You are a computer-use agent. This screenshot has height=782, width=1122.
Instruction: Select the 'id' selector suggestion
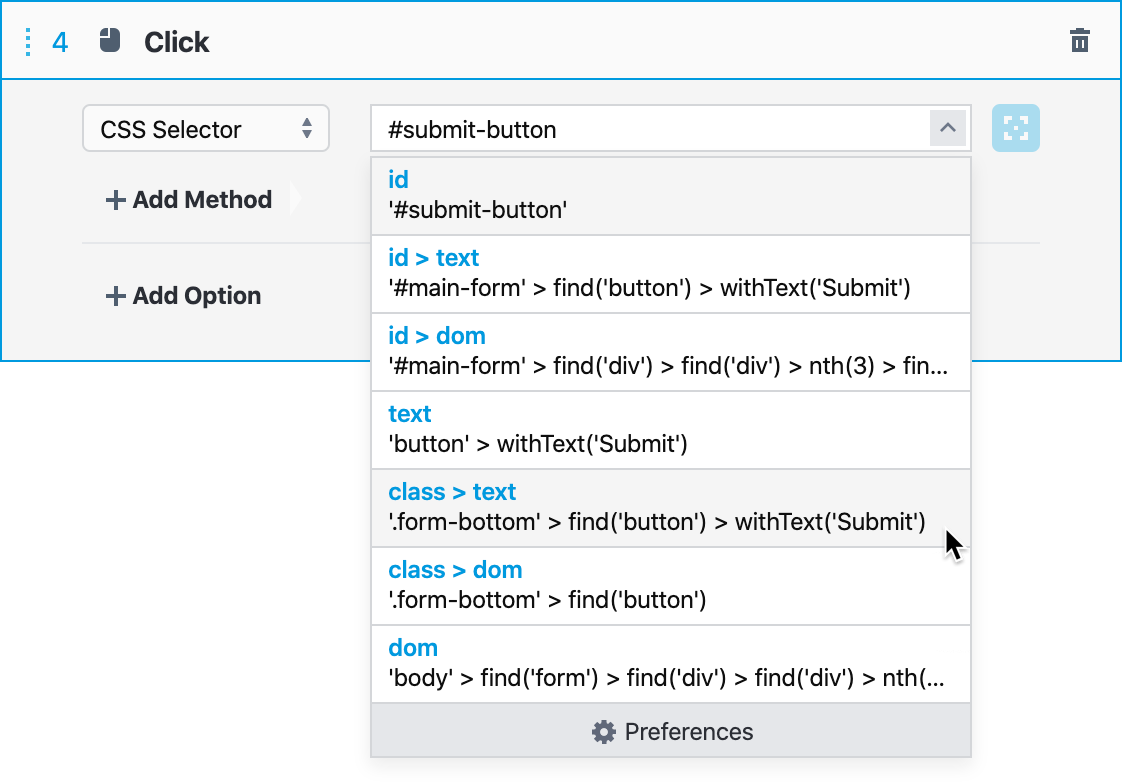click(670, 195)
